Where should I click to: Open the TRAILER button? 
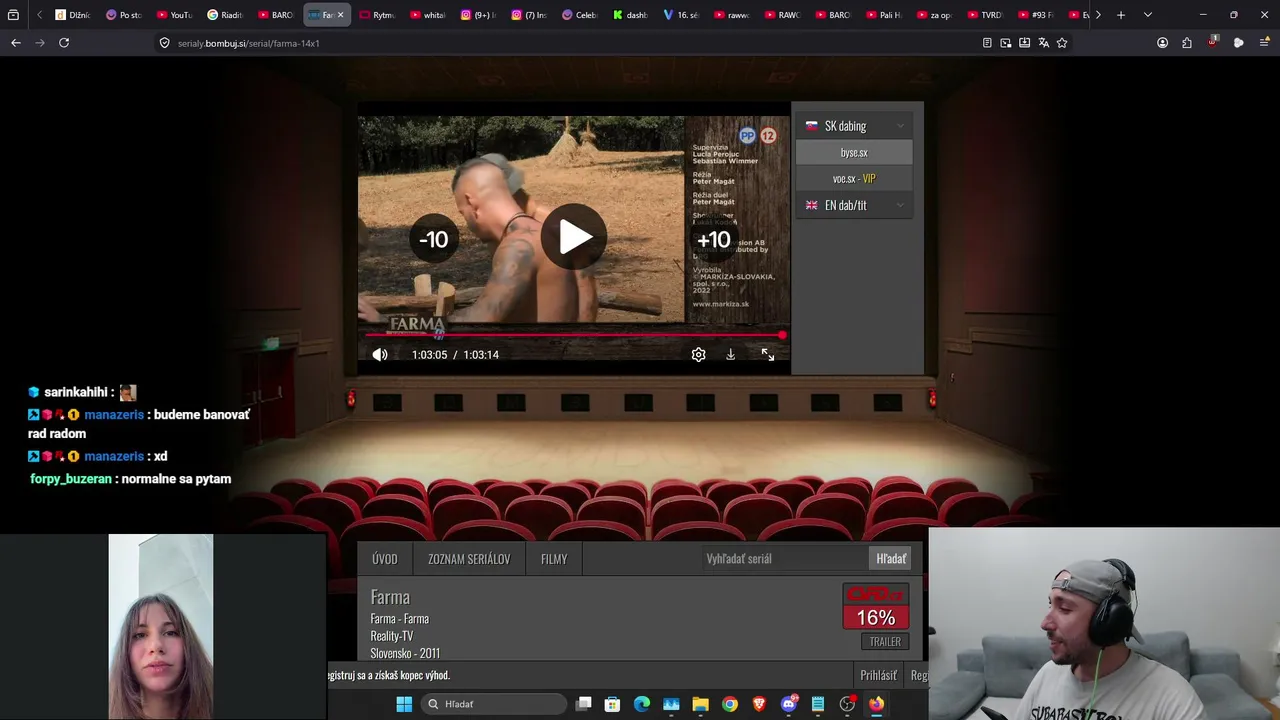point(885,642)
